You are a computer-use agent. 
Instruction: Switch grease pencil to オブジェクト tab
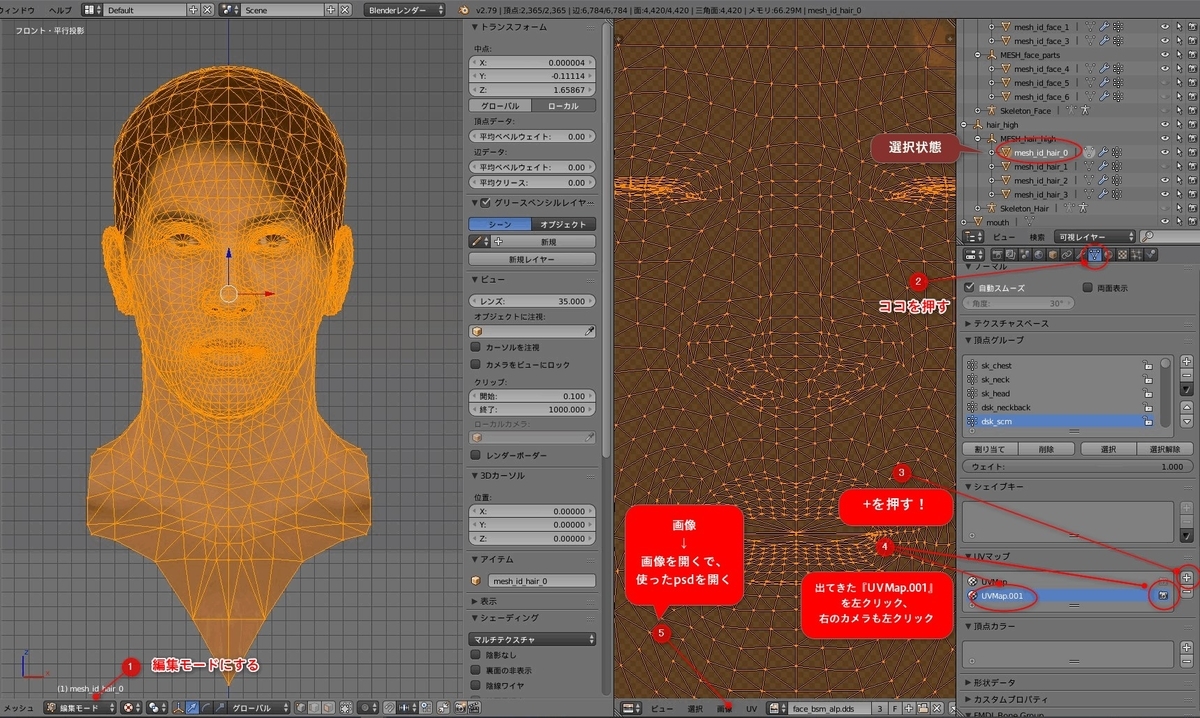(564, 224)
